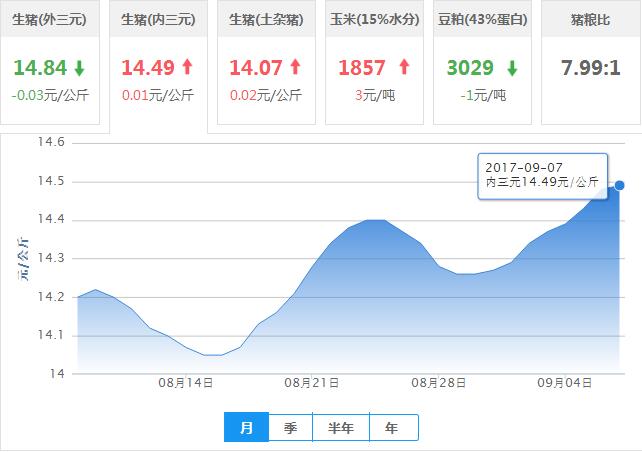Click the y-axis label 14.3
This screenshot has height=452, width=642.
[51, 258]
